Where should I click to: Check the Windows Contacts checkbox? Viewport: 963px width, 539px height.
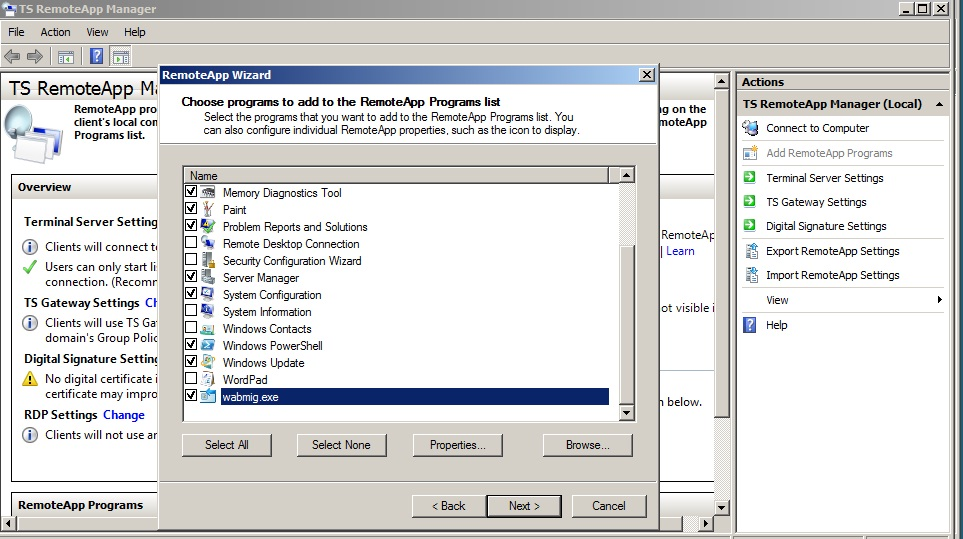pos(191,327)
